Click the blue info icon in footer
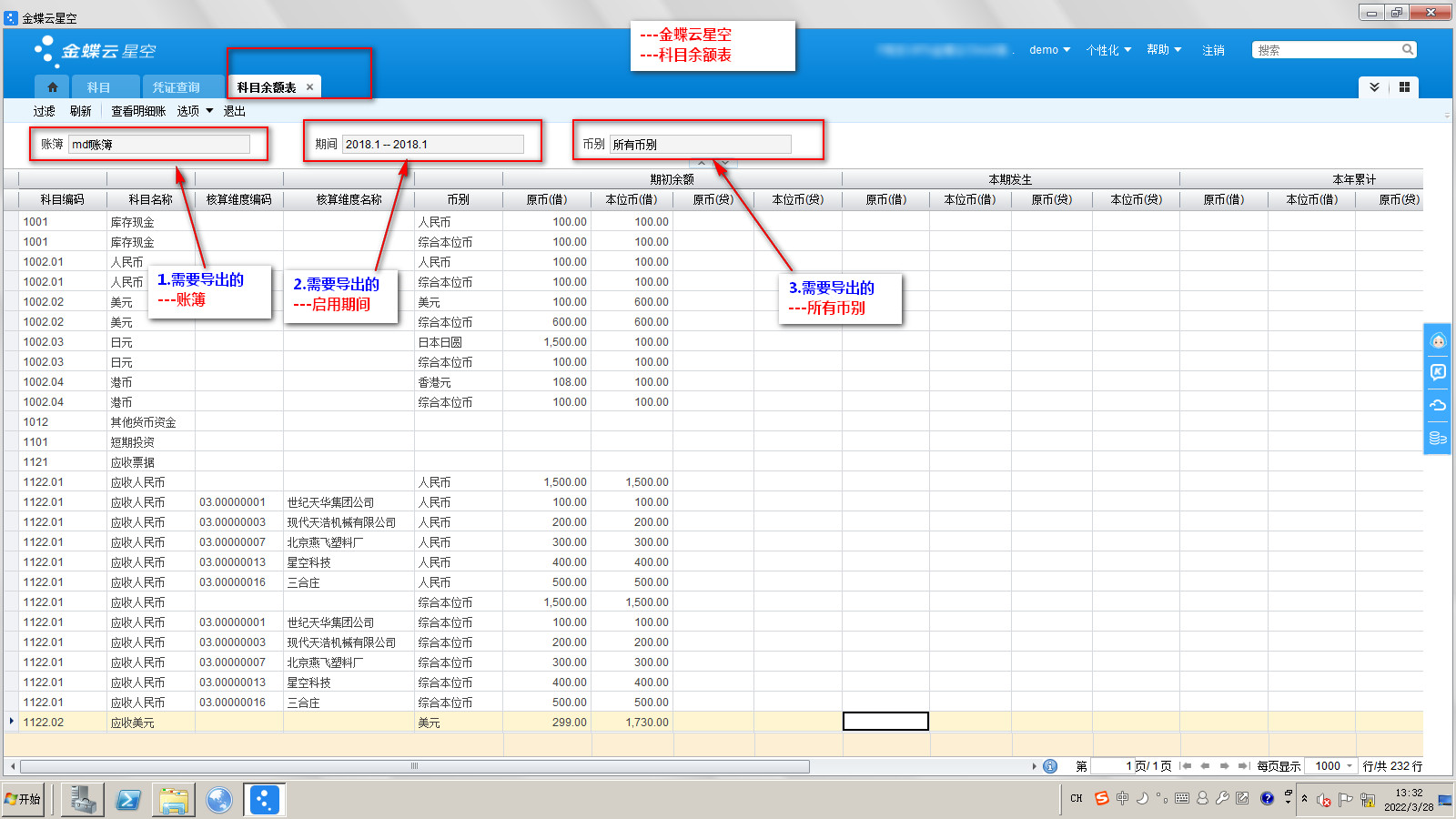 click(1050, 766)
